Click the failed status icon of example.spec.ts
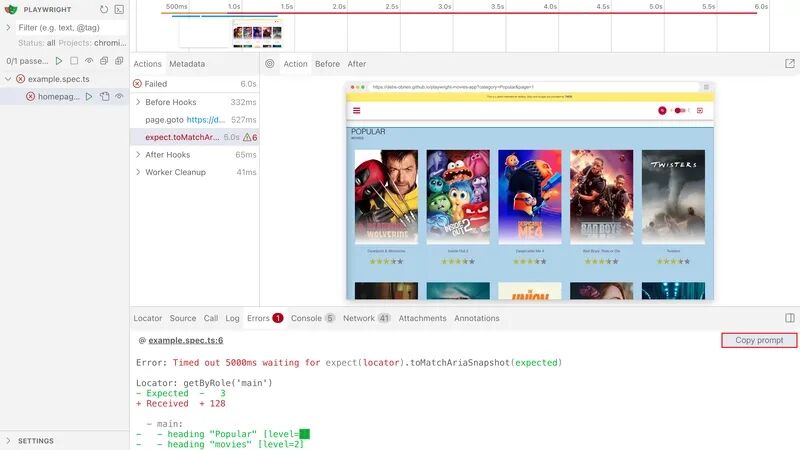Image resolution: width=800 pixels, height=450 pixels. (x=20, y=79)
